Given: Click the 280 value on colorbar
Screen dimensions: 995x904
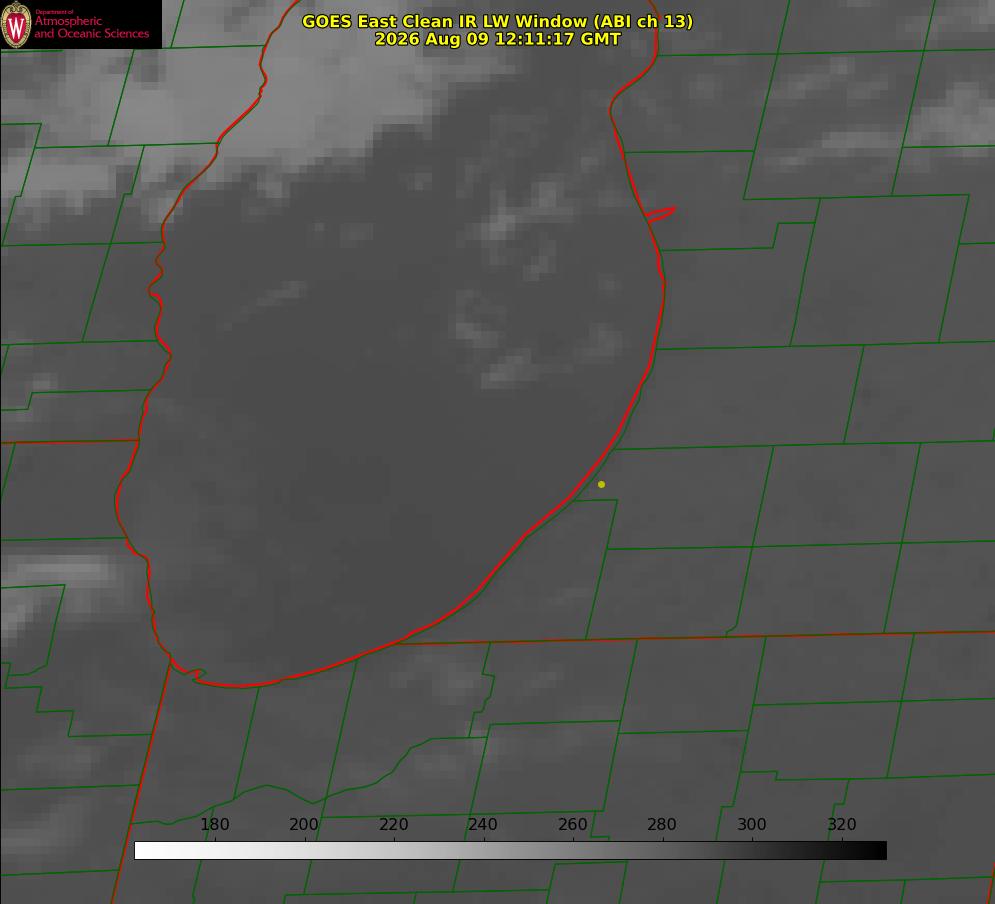Looking at the screenshot, I should (x=662, y=824).
